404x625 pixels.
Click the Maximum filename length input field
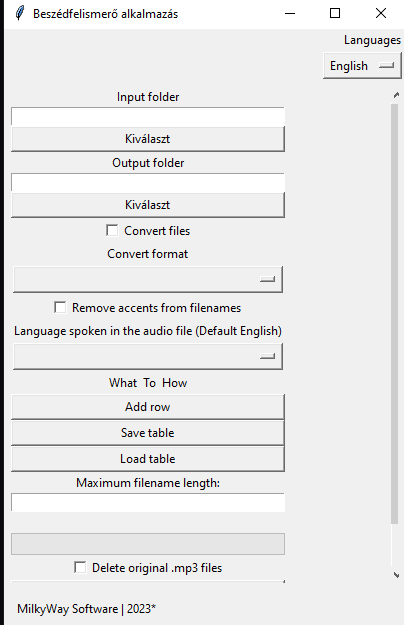tap(148, 503)
